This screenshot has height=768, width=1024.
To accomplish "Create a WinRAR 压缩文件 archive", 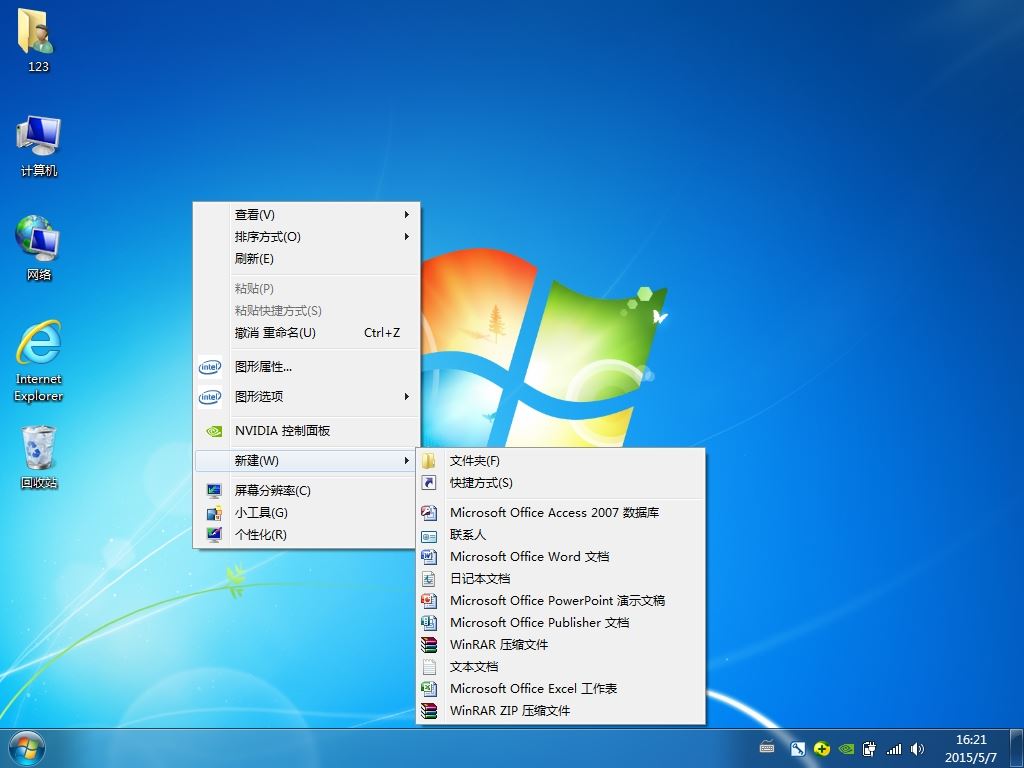I will pyautogui.click(x=560, y=645).
